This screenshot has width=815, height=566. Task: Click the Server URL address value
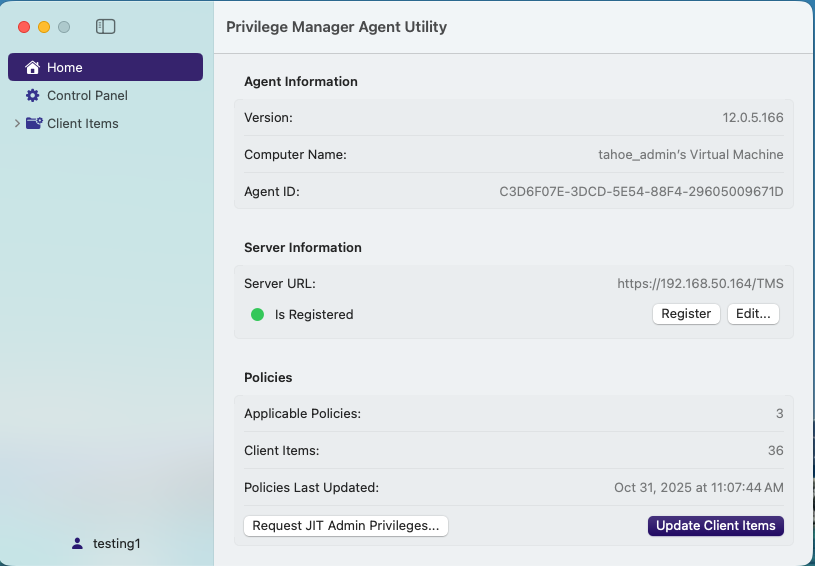tap(700, 283)
